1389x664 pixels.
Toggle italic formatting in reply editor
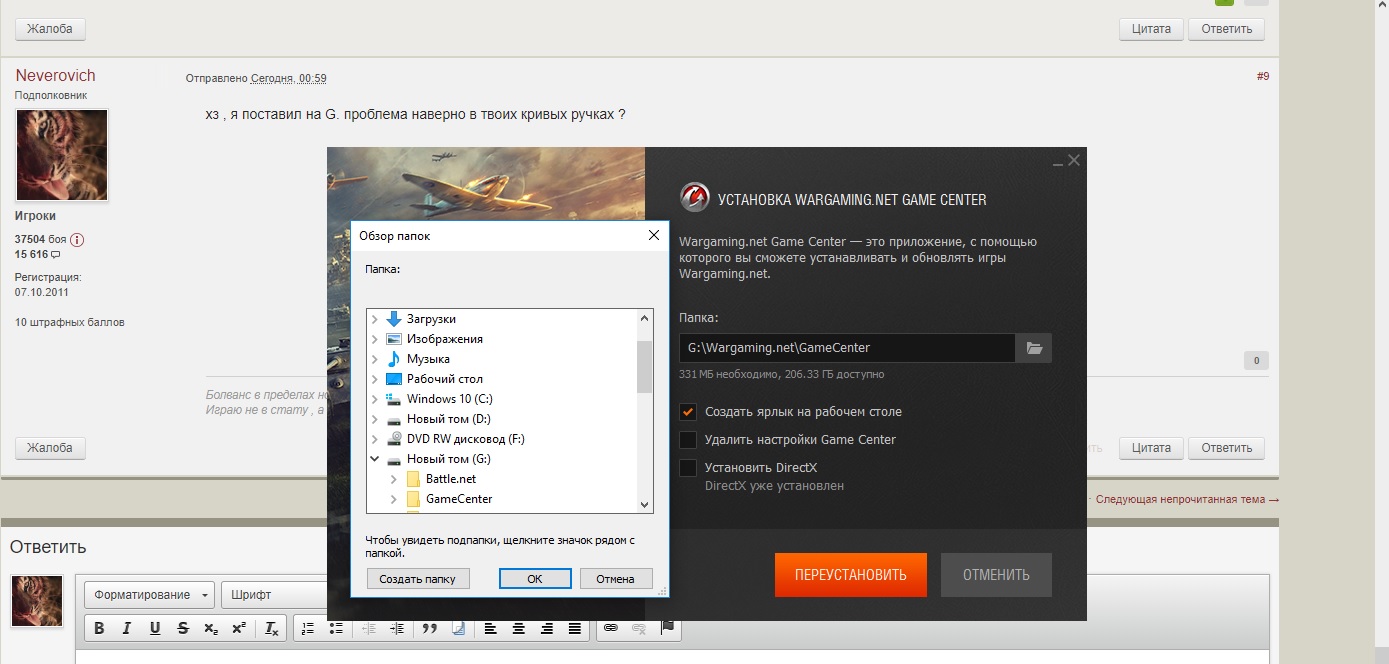click(x=127, y=628)
